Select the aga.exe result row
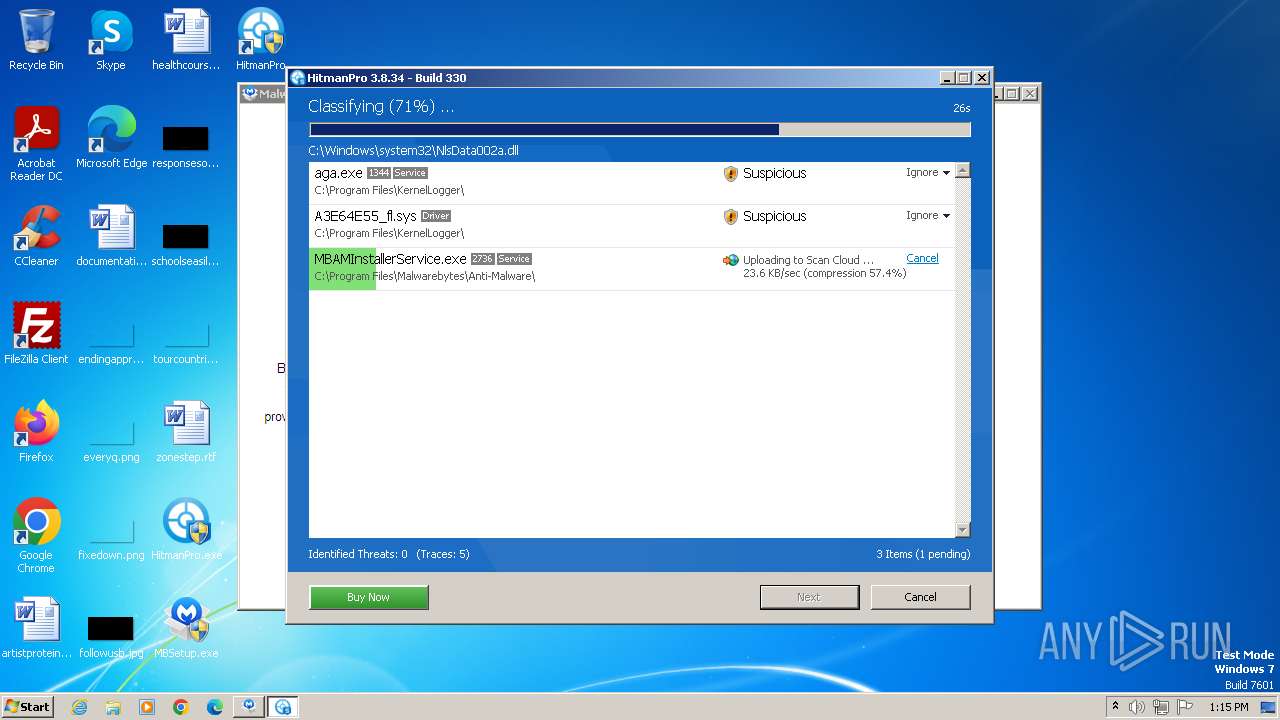The image size is (1280, 720). pyautogui.click(x=632, y=183)
